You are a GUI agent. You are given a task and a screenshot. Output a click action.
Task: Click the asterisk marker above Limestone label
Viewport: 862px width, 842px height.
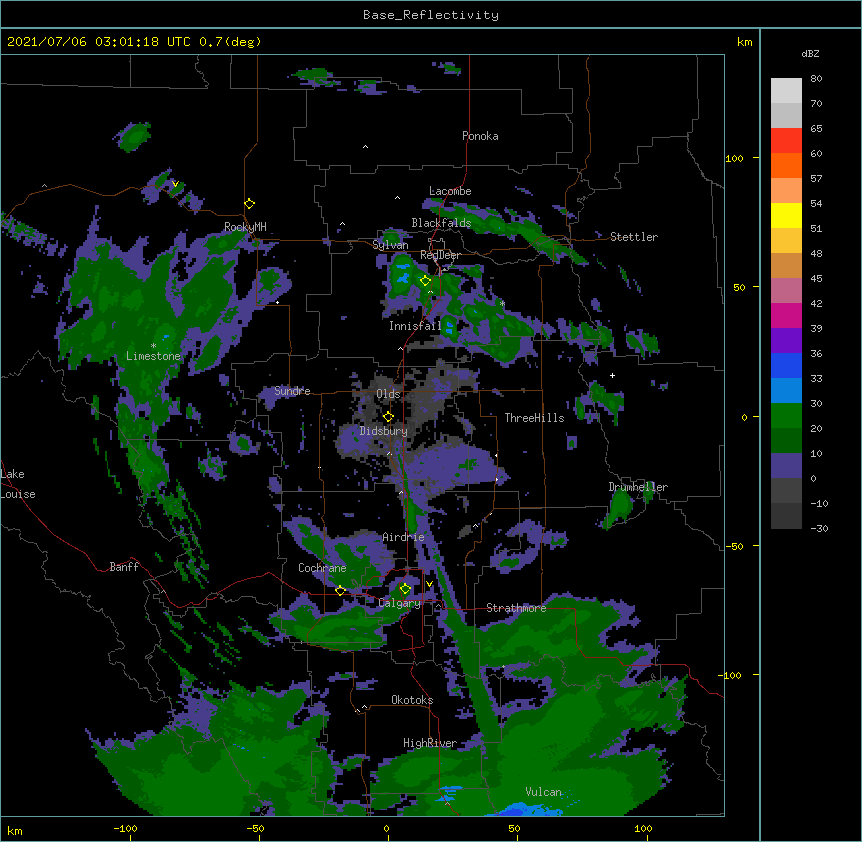click(x=153, y=346)
